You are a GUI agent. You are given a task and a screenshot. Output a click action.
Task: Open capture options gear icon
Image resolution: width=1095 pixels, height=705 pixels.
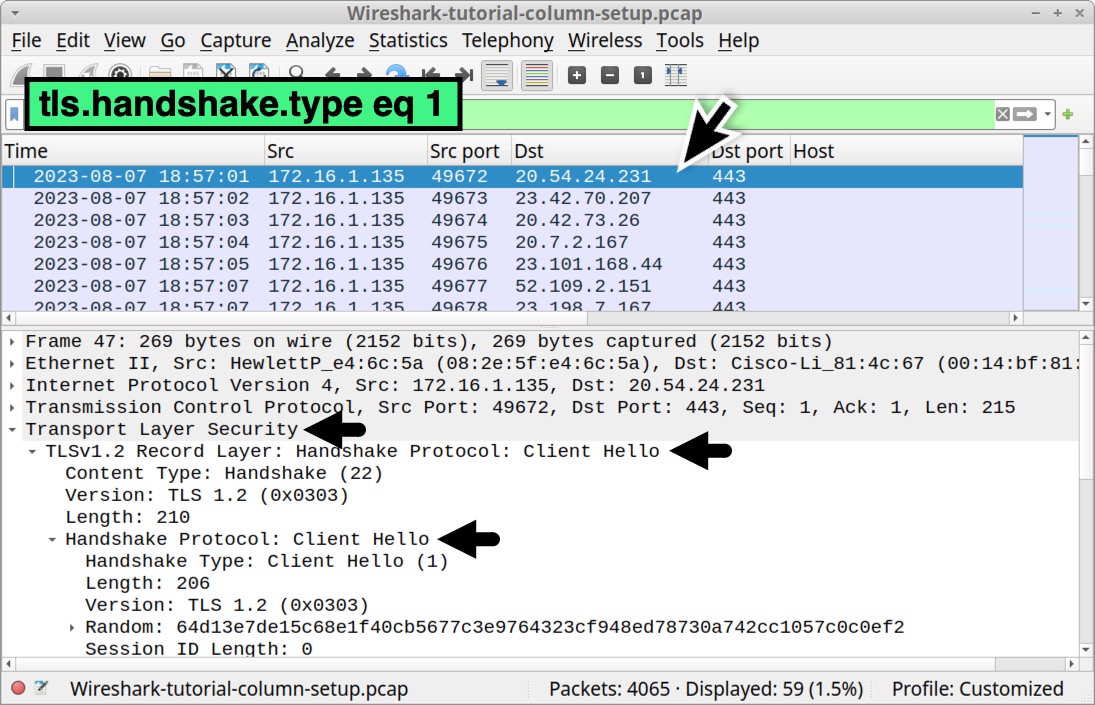tap(120, 73)
